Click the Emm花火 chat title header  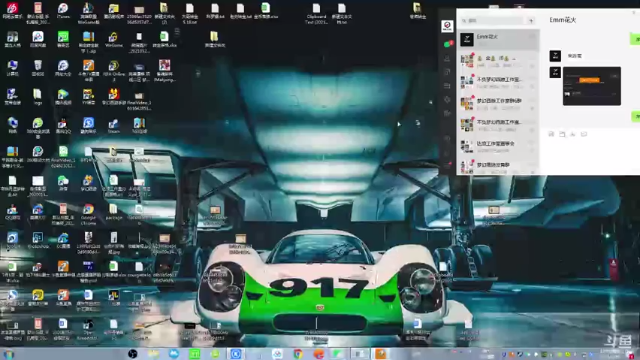point(562,20)
